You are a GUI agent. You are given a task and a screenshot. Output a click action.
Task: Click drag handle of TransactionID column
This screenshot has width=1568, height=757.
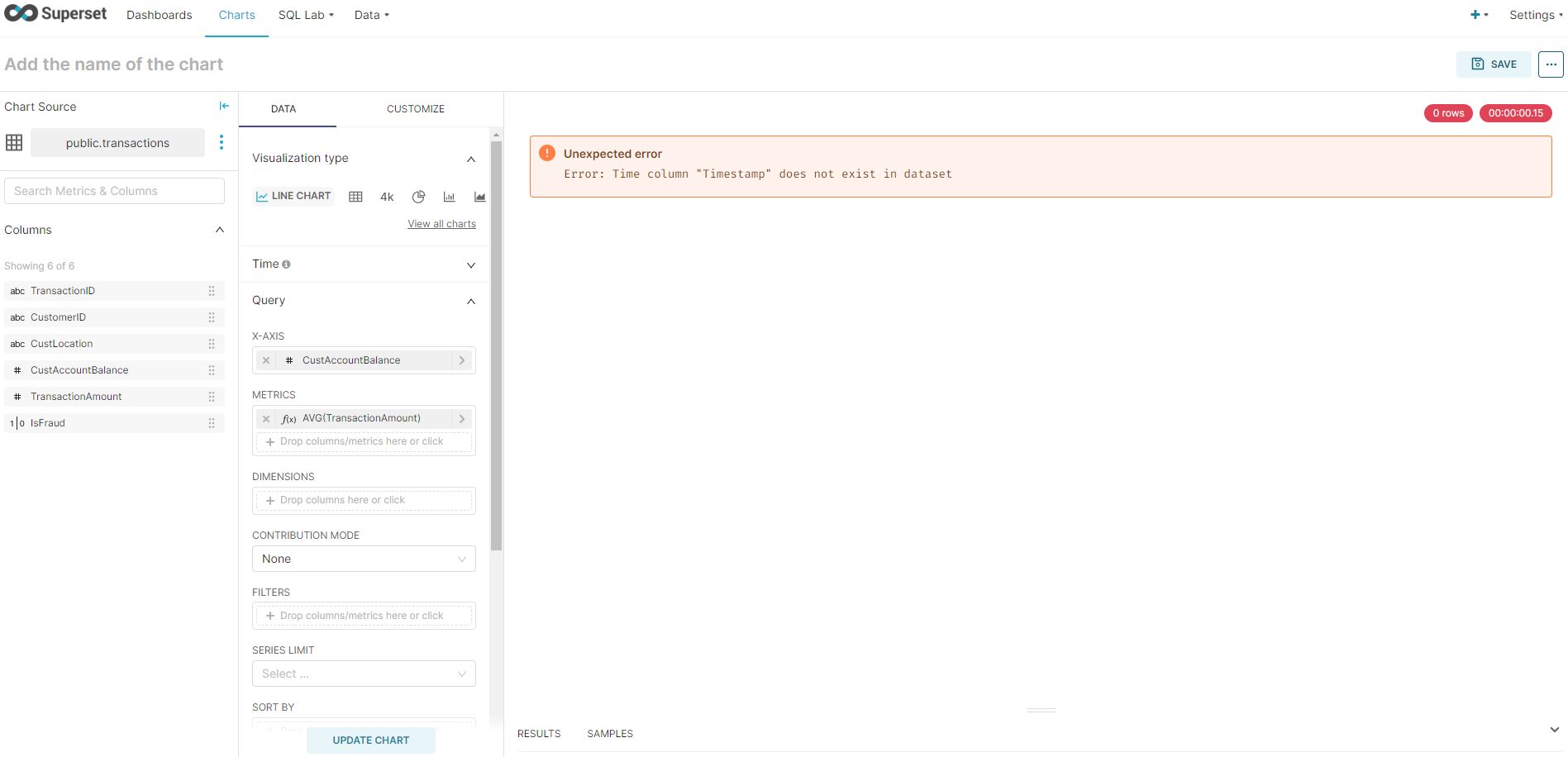click(x=212, y=291)
